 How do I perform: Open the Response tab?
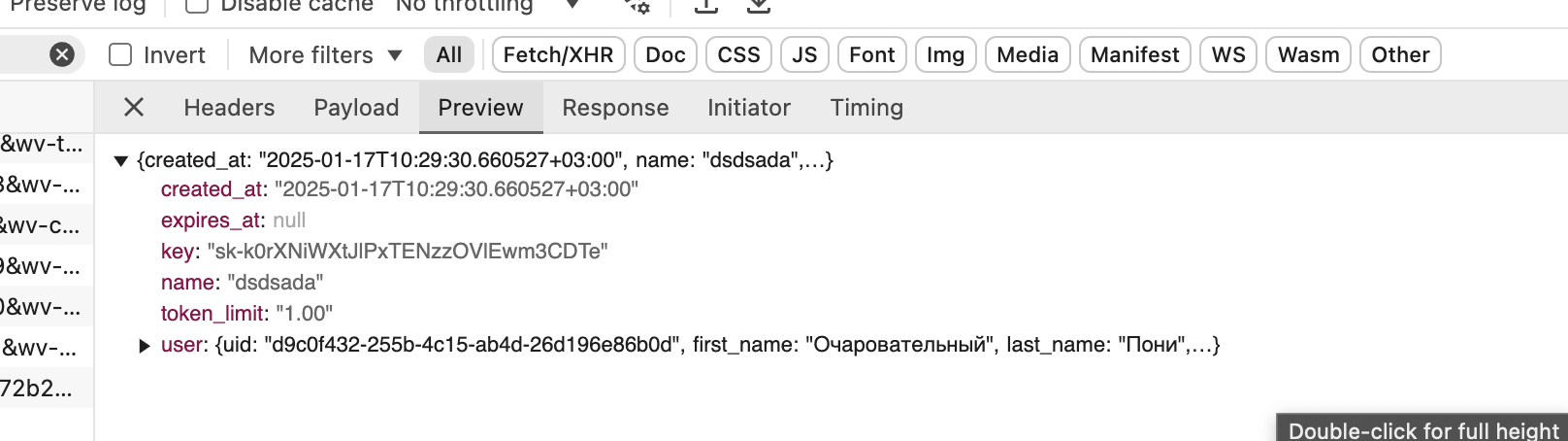coord(615,108)
